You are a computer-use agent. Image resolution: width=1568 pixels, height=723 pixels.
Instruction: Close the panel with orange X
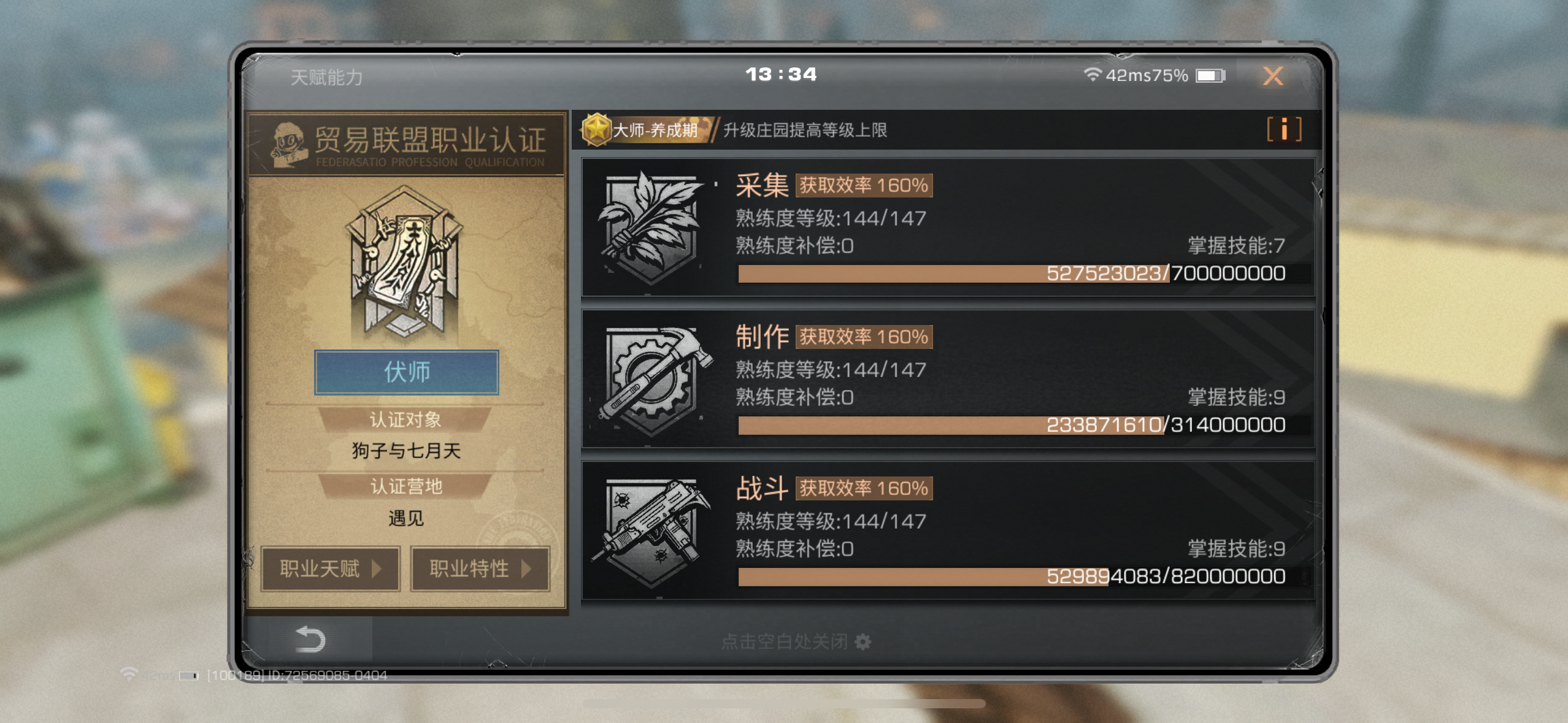[x=1273, y=76]
